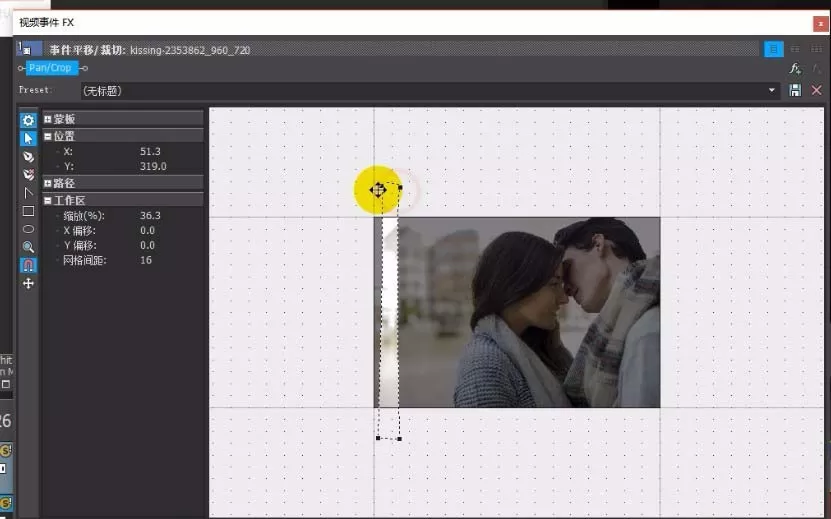
Task: Edit the Y 偏移 value 0.0
Action: click(147, 245)
